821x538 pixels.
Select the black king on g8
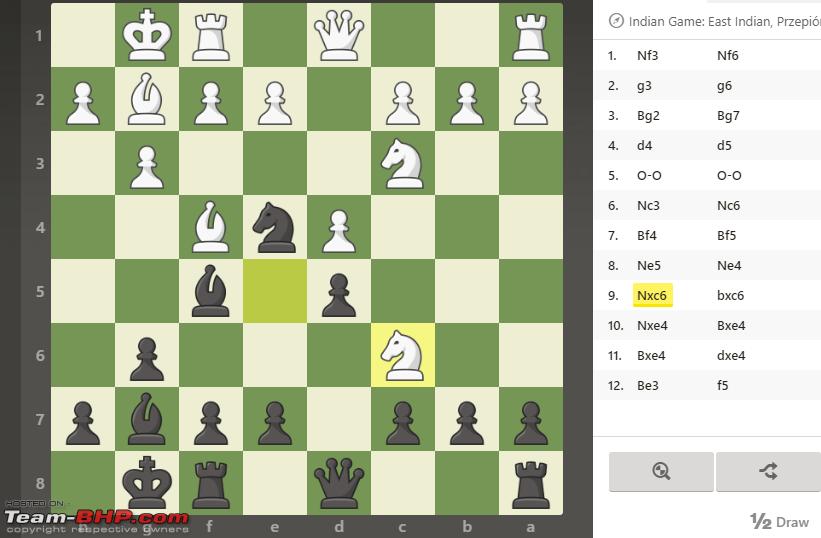(147, 483)
